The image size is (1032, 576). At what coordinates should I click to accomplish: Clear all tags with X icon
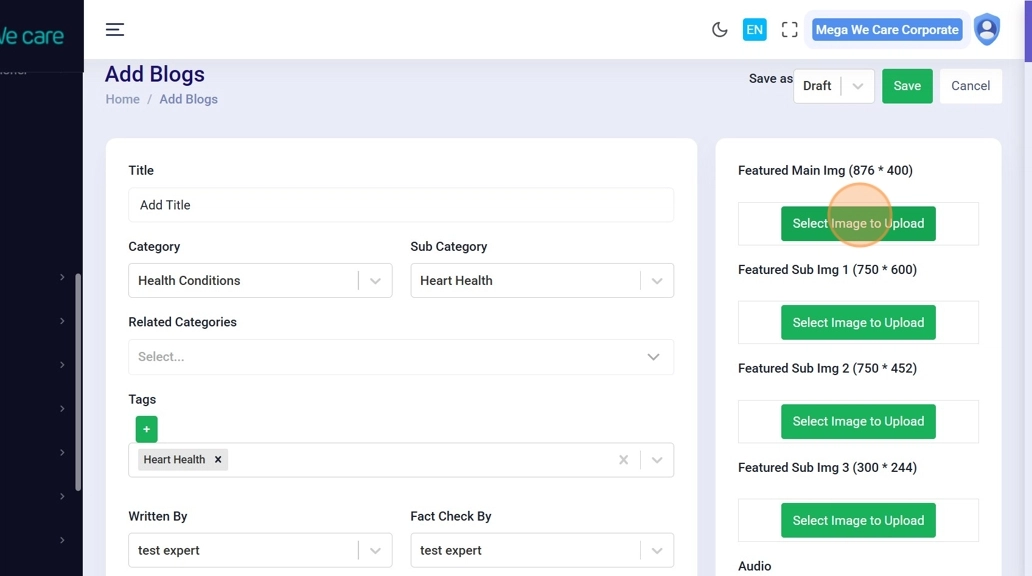[x=623, y=460]
